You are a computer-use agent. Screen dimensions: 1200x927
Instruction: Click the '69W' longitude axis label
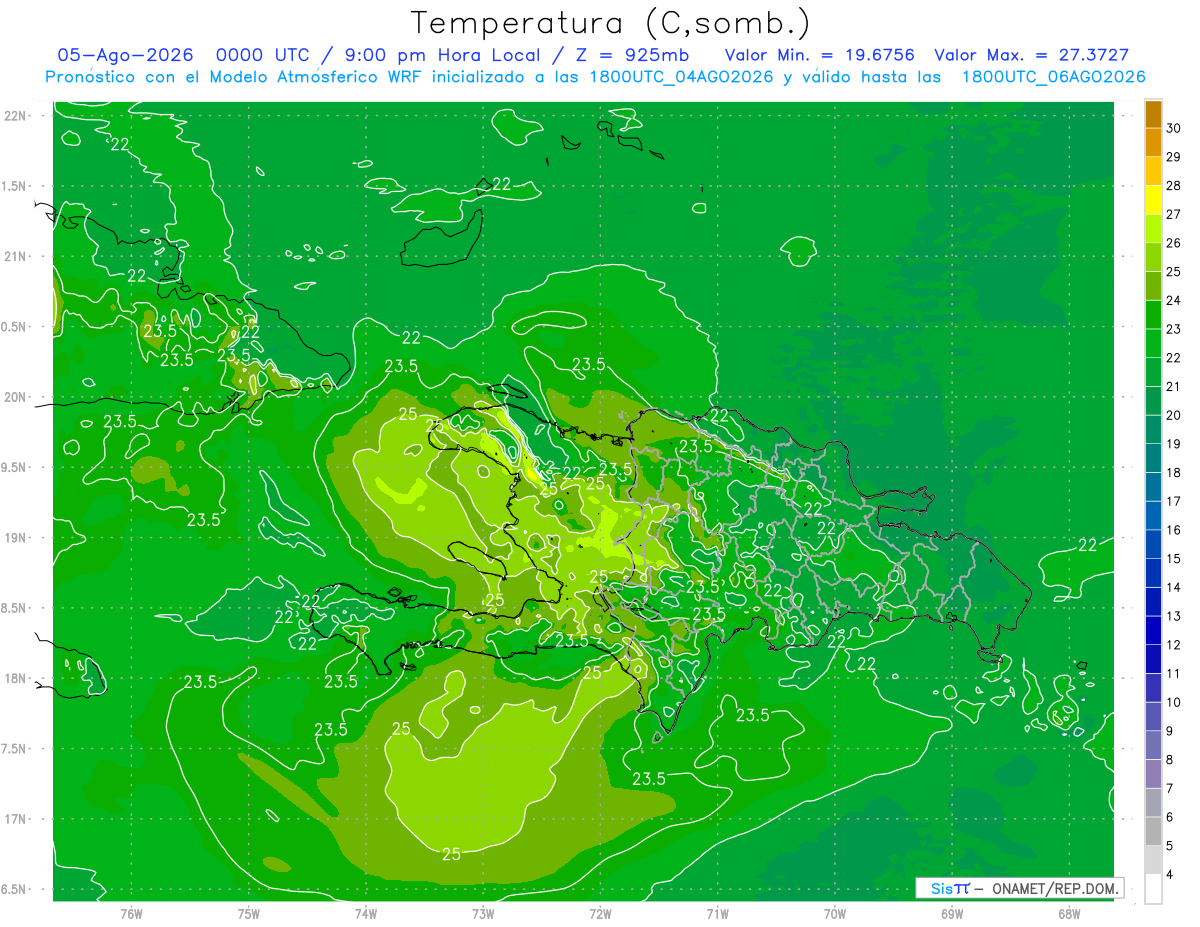click(951, 914)
